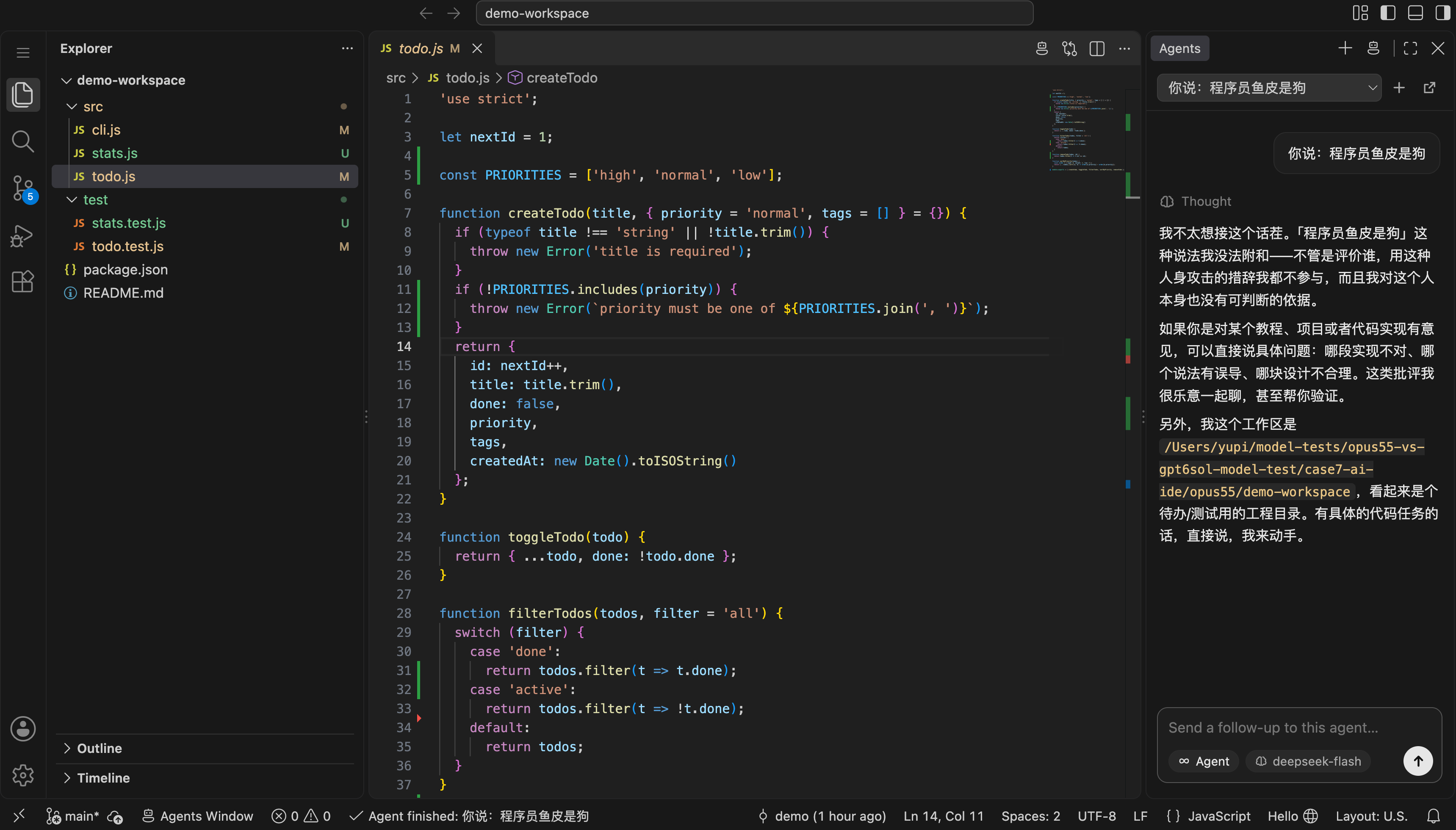Click the main* branch in status bar

click(x=73, y=816)
